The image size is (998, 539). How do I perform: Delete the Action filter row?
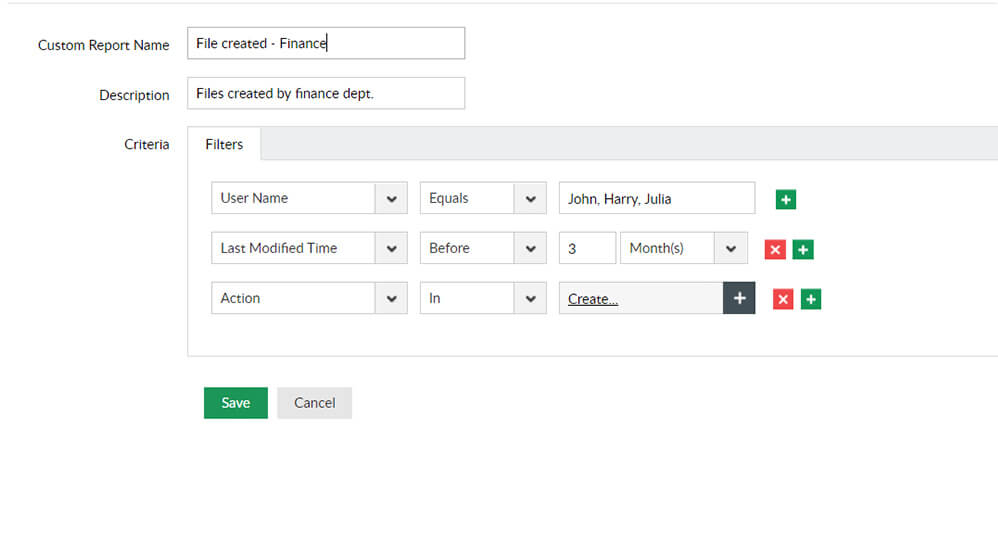pyautogui.click(x=783, y=299)
